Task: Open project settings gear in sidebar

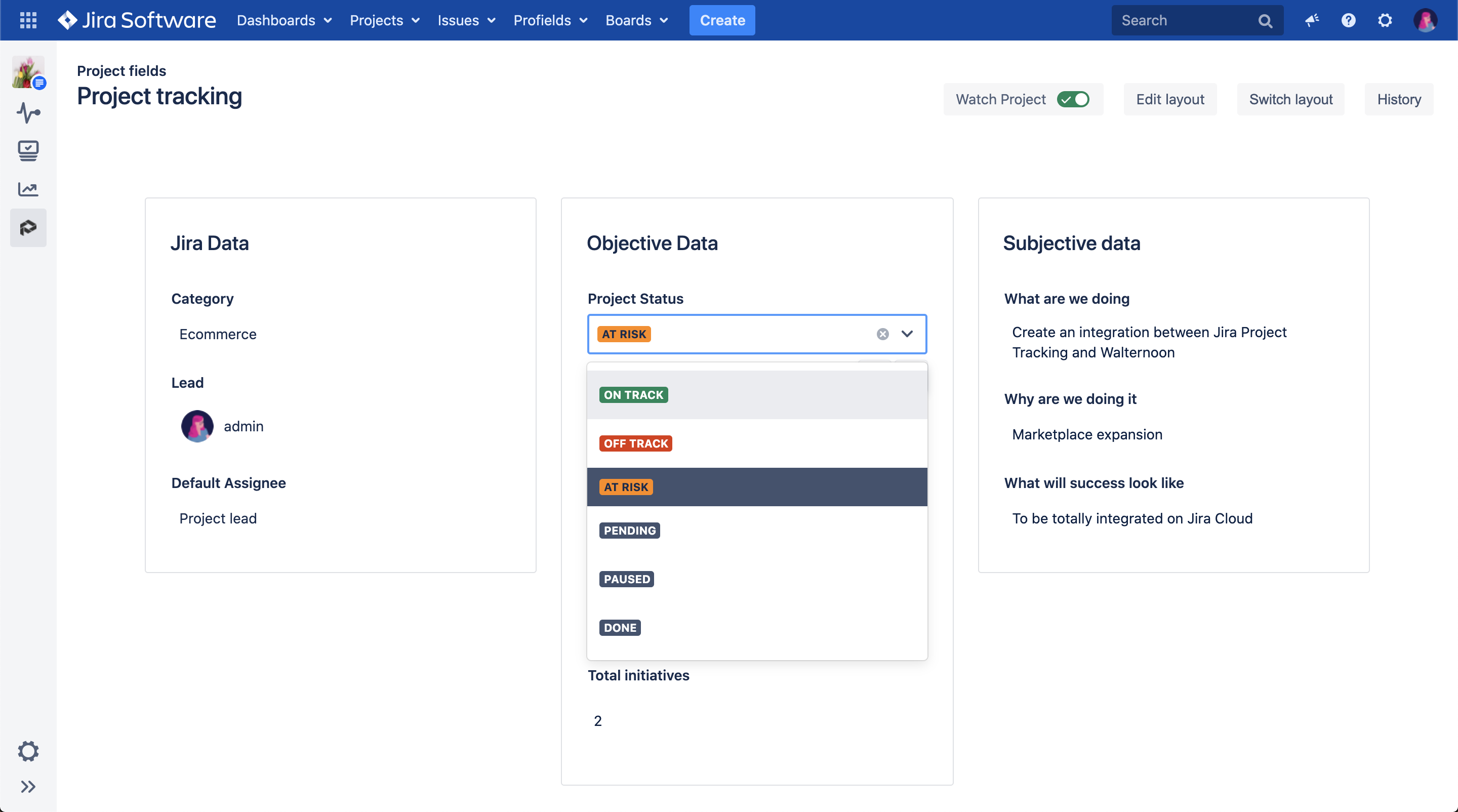Action: click(x=28, y=751)
